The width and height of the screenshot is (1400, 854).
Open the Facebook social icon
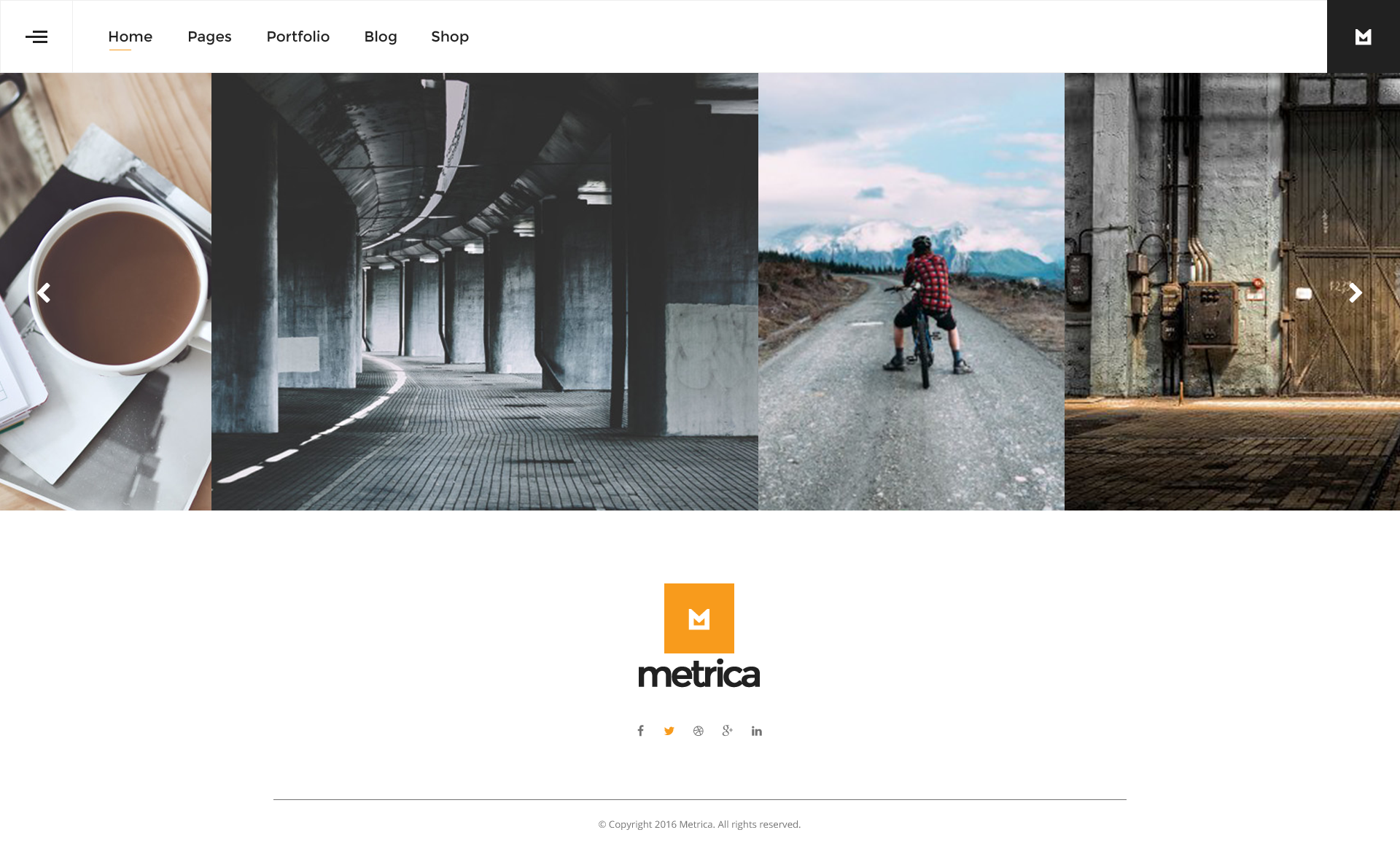coord(640,731)
